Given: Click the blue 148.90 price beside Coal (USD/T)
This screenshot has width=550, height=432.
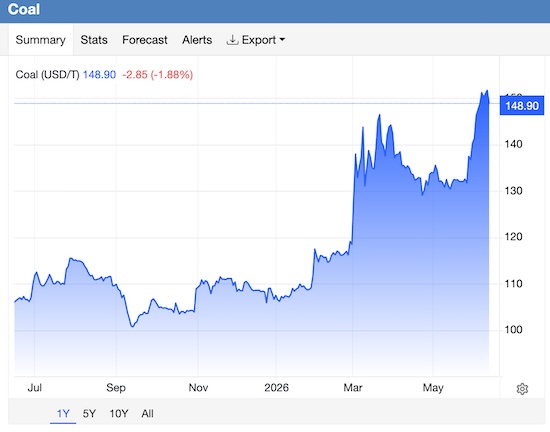Looking at the screenshot, I should [x=99, y=75].
